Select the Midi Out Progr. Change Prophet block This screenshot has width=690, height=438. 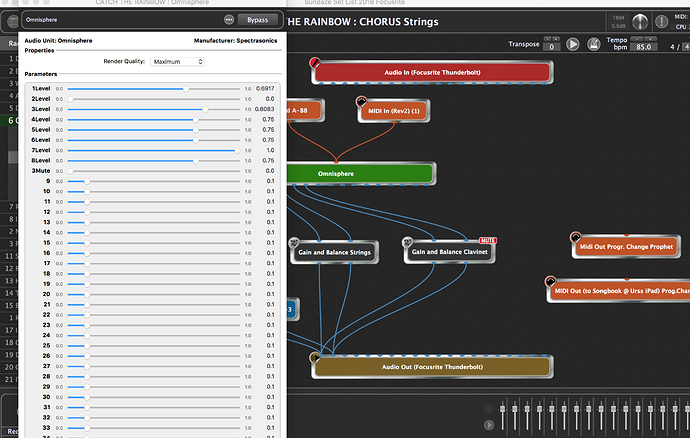[x=626, y=247]
